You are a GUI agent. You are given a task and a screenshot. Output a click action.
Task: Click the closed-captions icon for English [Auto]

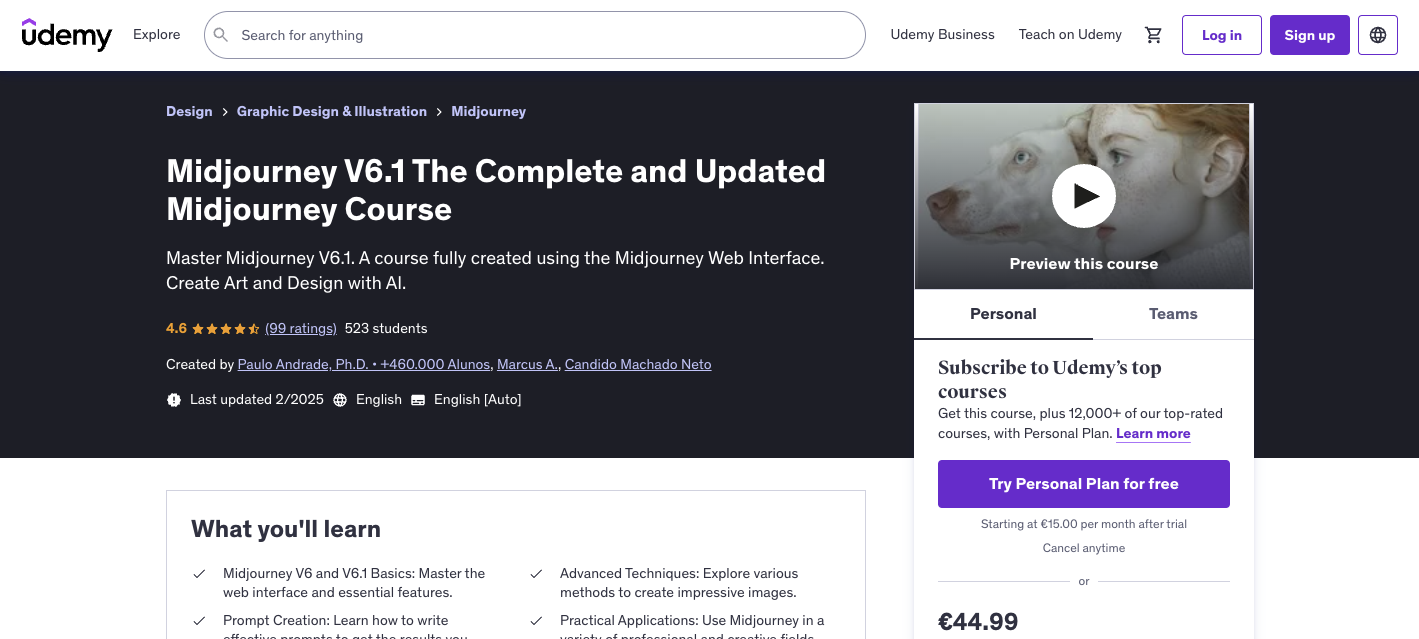coord(417,399)
